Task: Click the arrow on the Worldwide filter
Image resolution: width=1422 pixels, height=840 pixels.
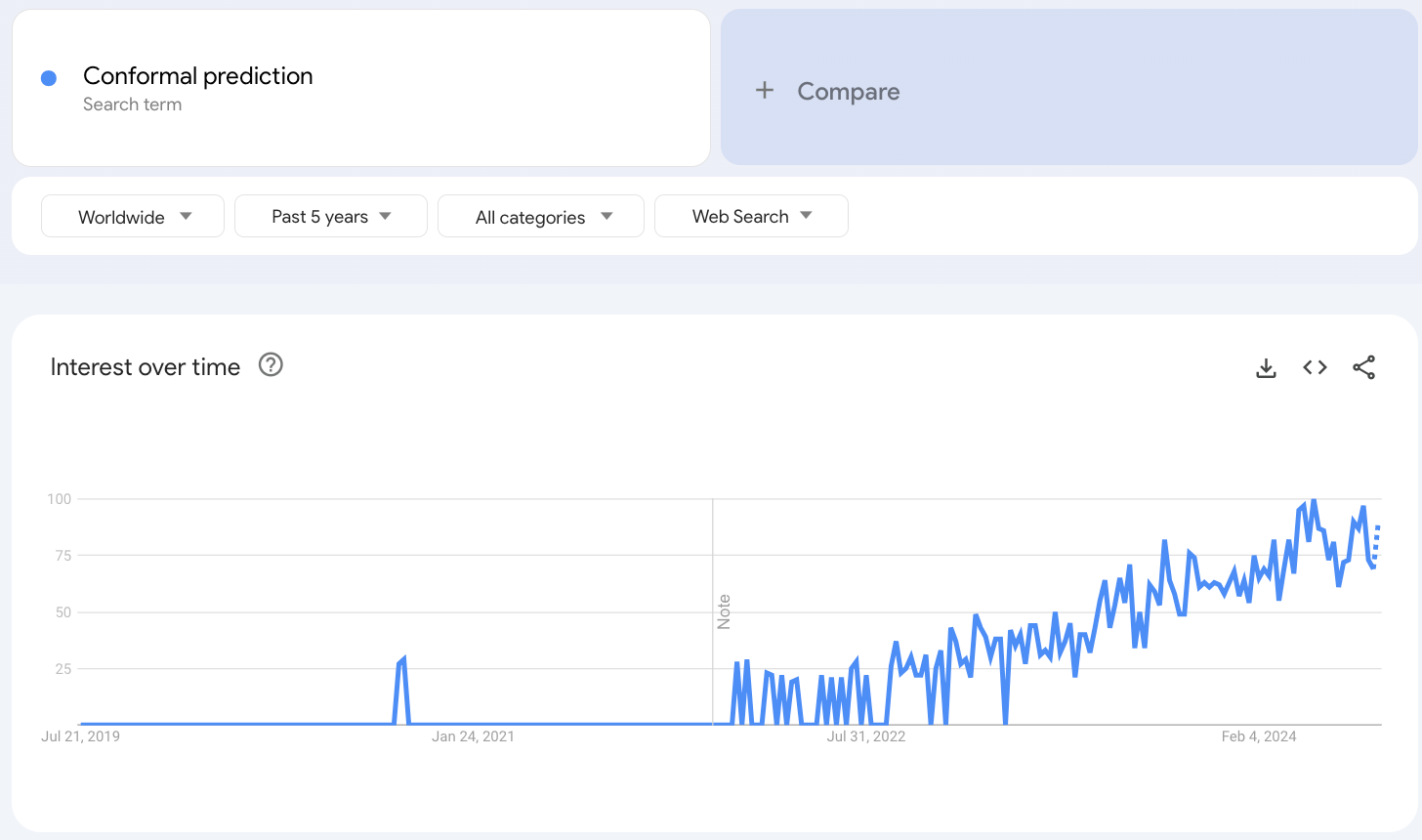Action: [186, 217]
